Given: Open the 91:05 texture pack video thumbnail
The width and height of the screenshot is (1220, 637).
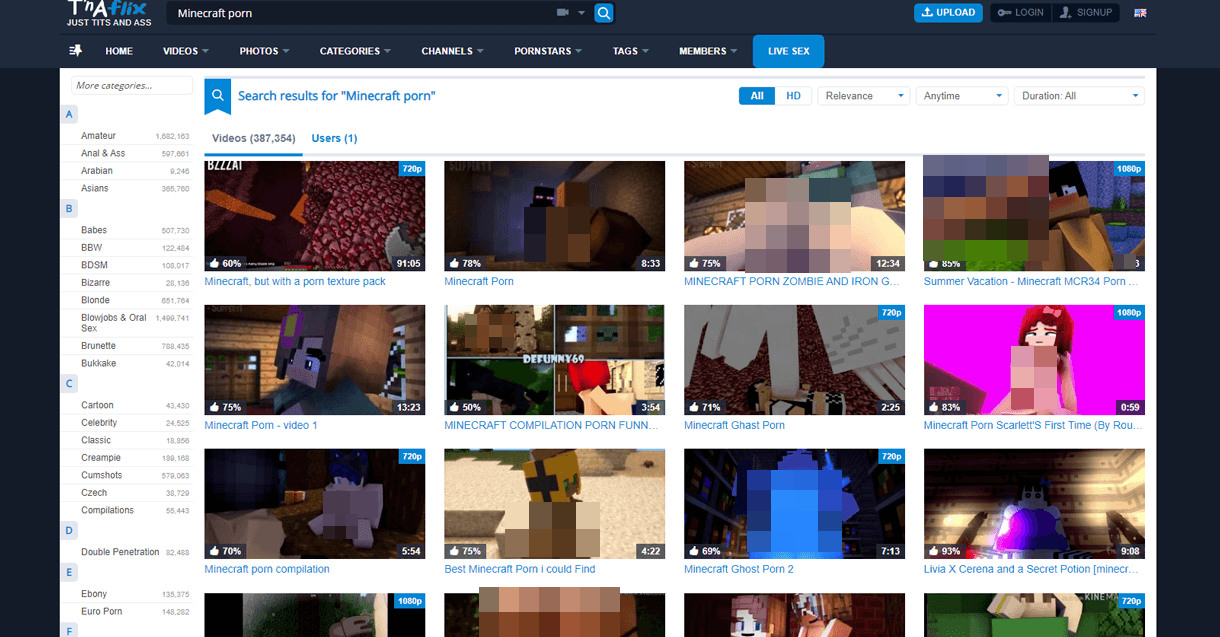Looking at the screenshot, I should pos(315,216).
